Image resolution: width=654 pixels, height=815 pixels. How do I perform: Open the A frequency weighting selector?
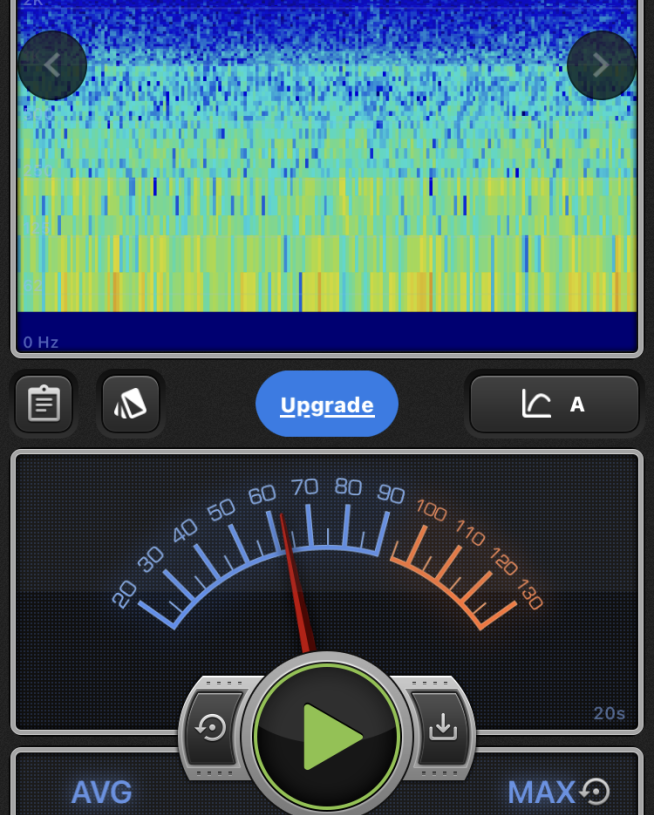(577, 404)
